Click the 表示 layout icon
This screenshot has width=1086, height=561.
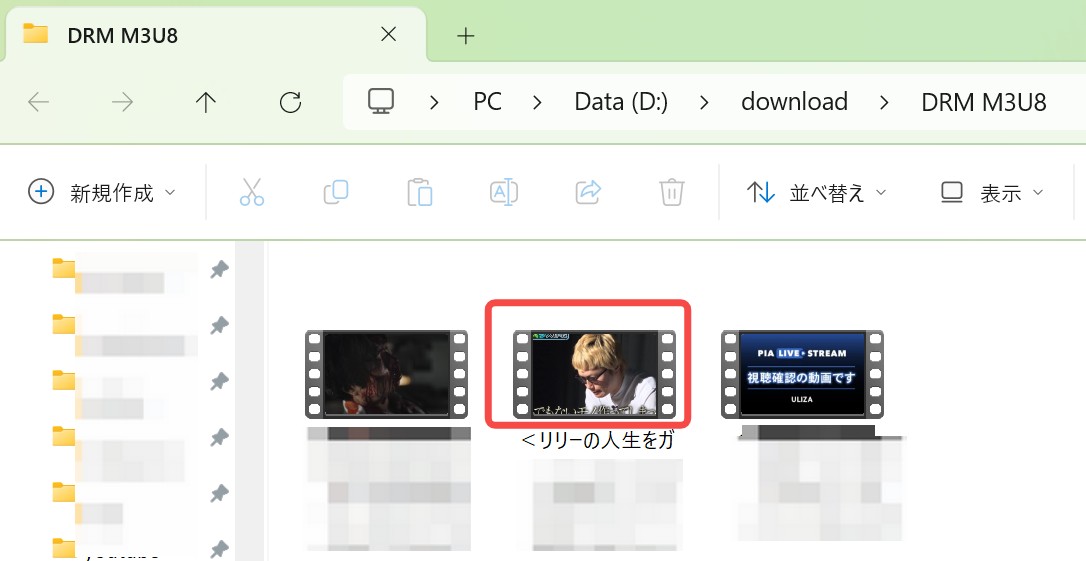952,192
